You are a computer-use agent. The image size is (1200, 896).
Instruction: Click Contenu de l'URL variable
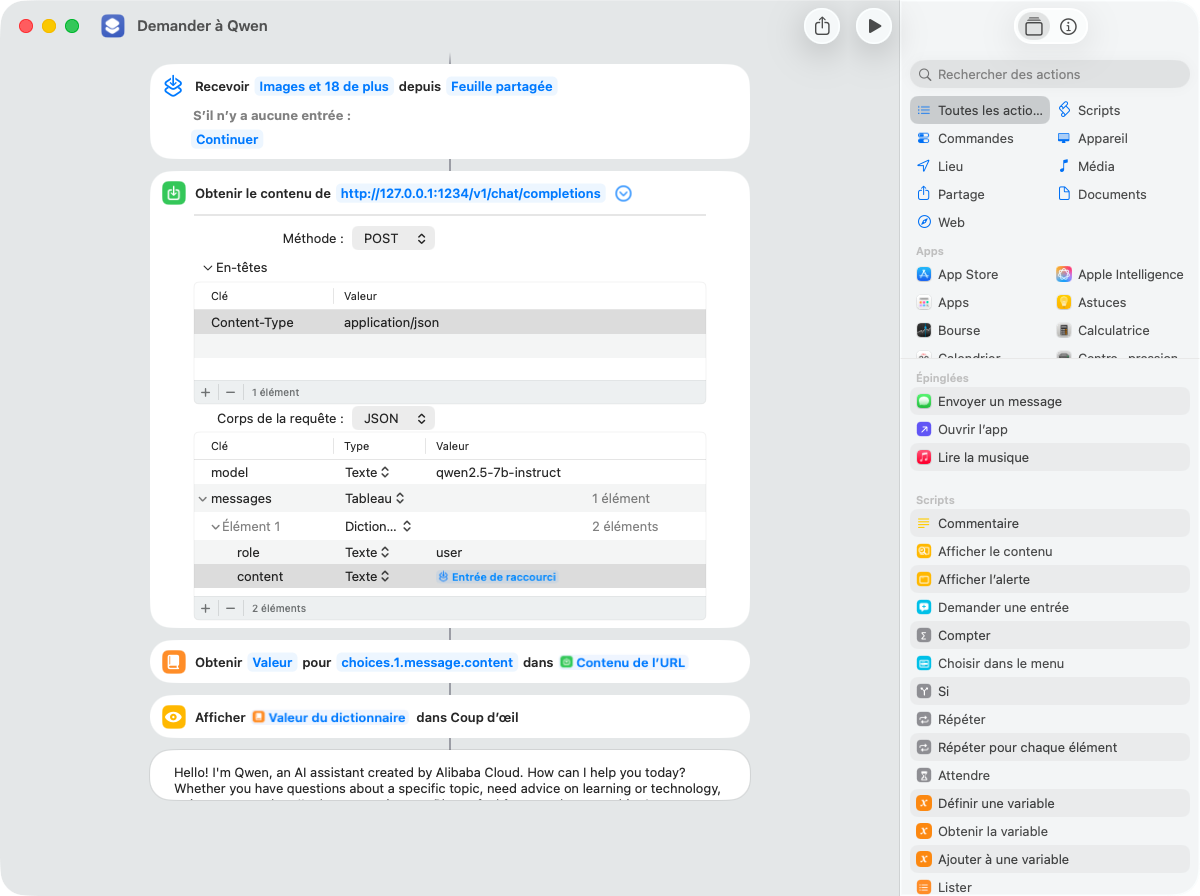click(623, 662)
